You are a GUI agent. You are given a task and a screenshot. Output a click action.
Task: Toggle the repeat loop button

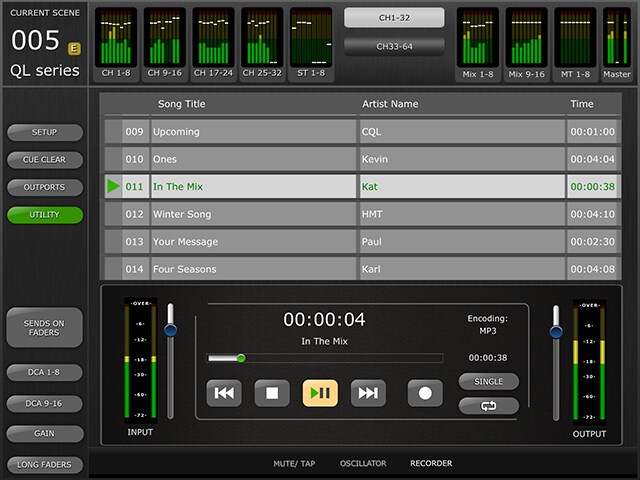pos(489,406)
